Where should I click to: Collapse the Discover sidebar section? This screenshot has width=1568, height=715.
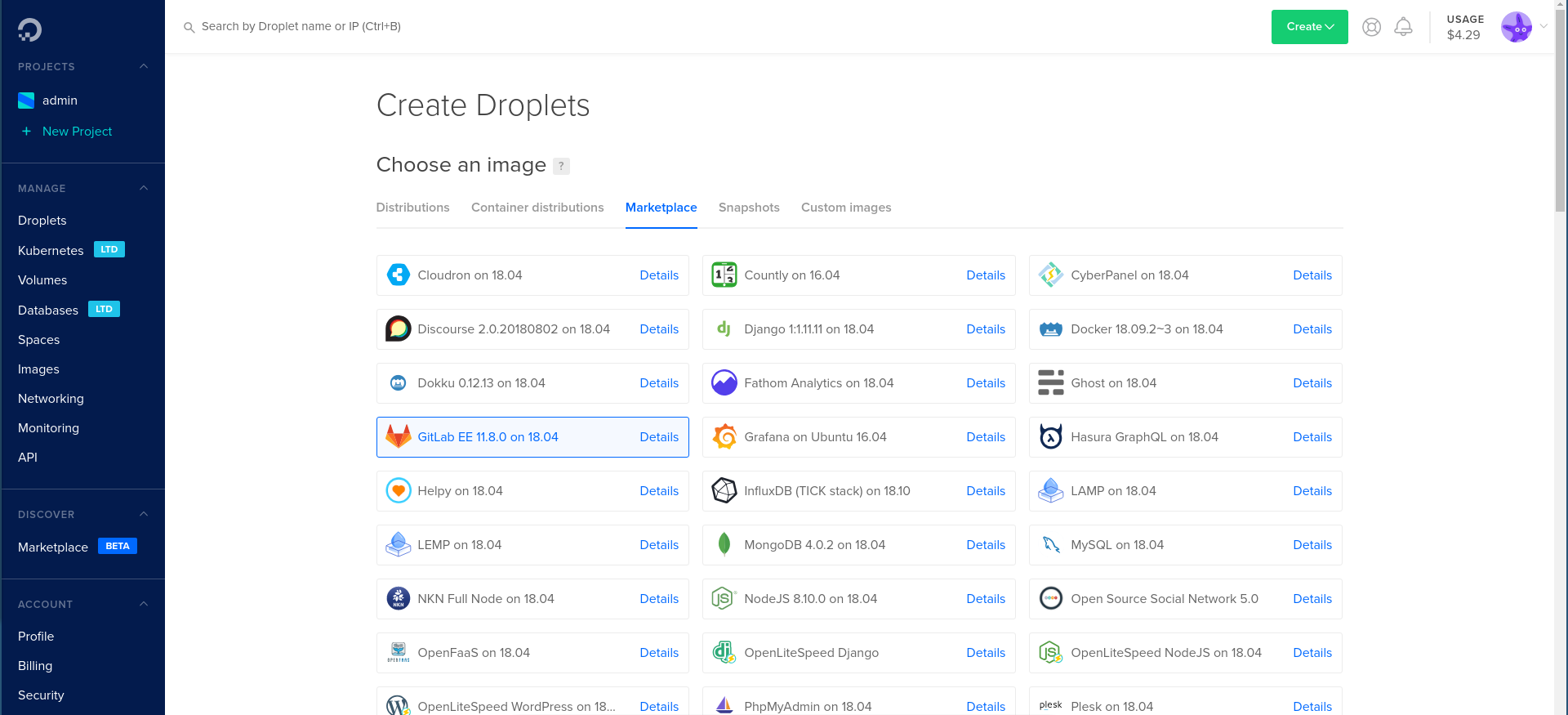click(x=144, y=514)
